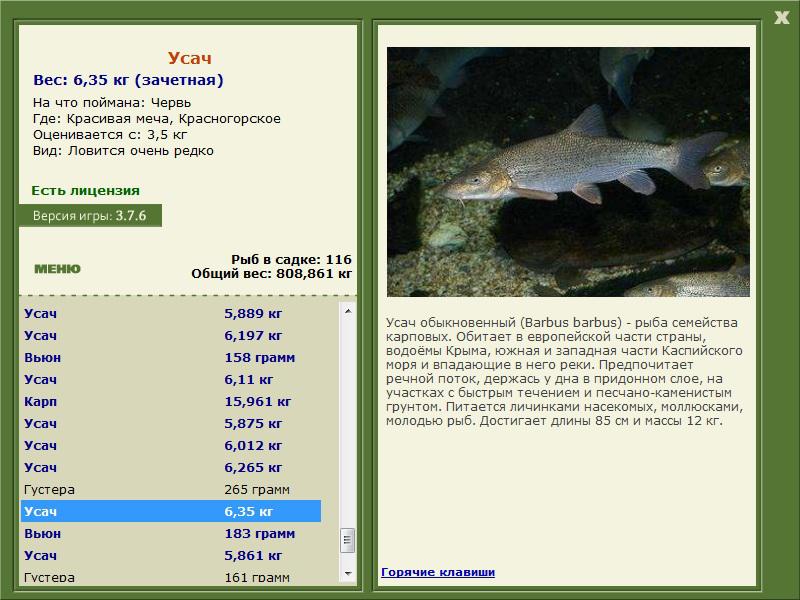Image resolution: width=800 pixels, height=600 pixels.
Task: Select the Усач 5,861 кг row
Action: pyautogui.click(x=171, y=555)
